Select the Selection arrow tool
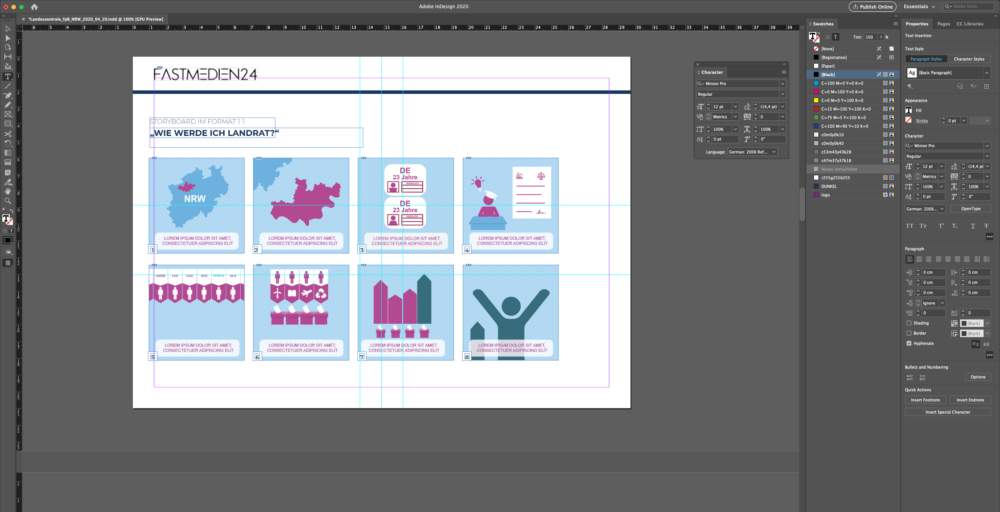The height and width of the screenshot is (512, 1000). 8,28
